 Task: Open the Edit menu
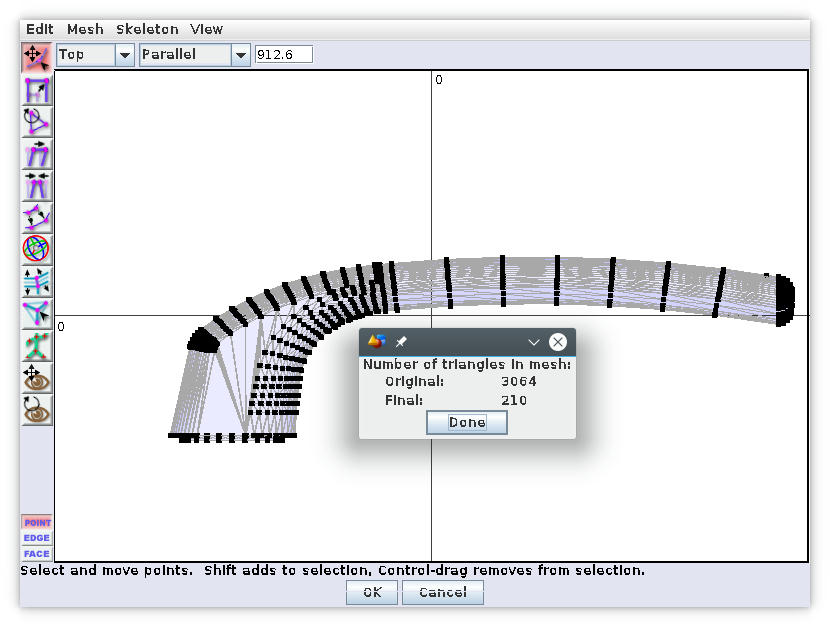coord(40,29)
